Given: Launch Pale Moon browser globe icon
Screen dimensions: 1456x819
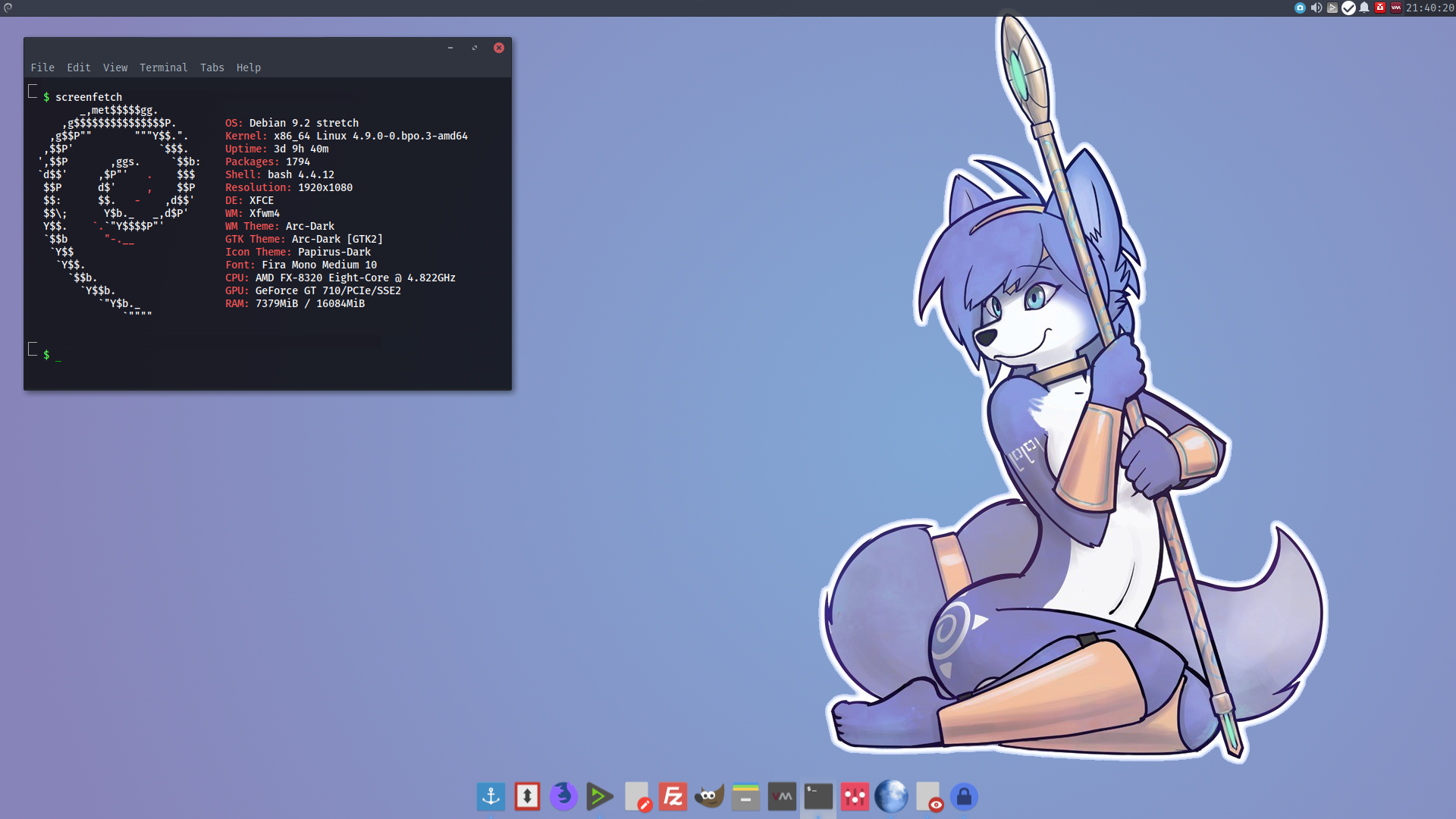Looking at the screenshot, I should click(x=891, y=796).
